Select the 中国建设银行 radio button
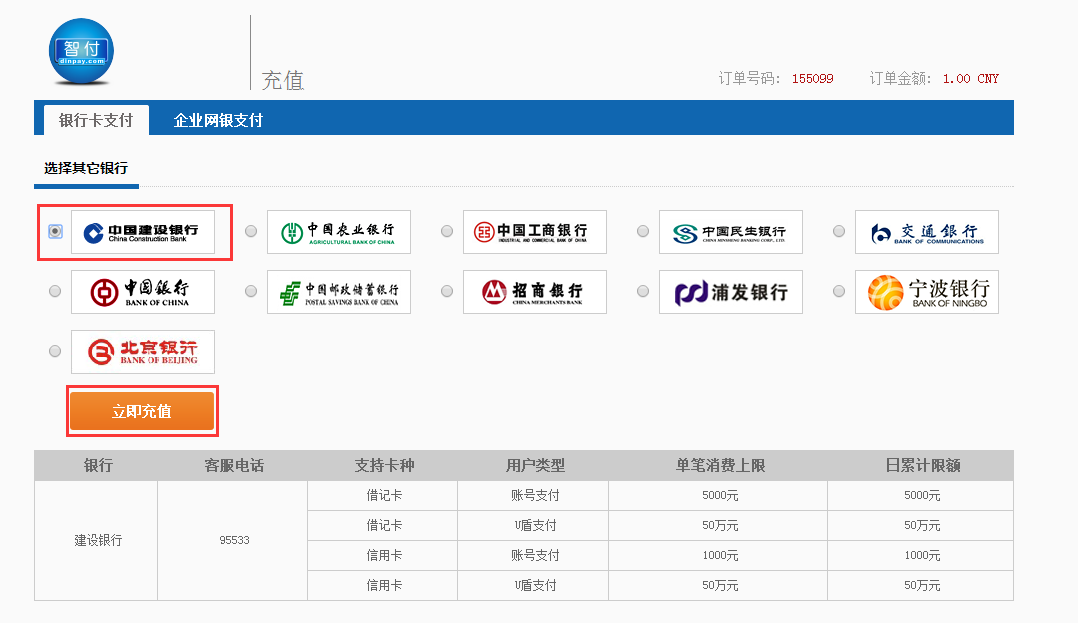This screenshot has height=623, width=1078. pos(55,232)
